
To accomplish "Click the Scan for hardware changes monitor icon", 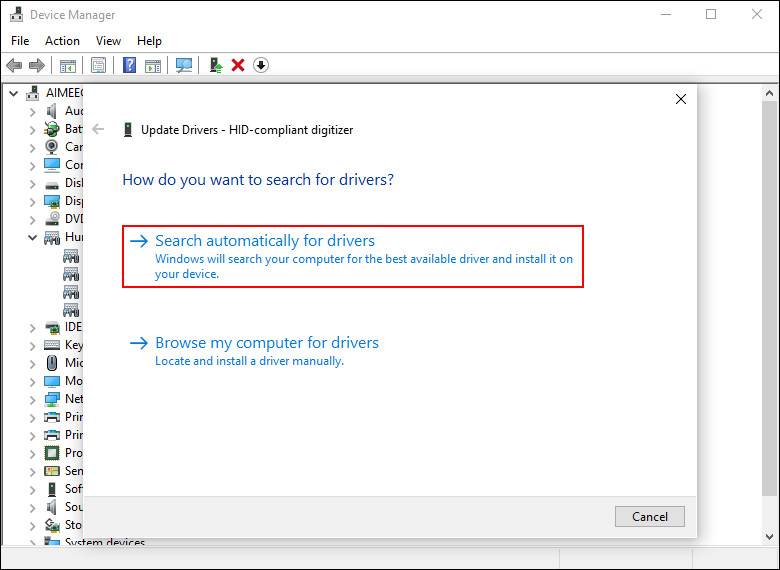I will click(x=184, y=65).
